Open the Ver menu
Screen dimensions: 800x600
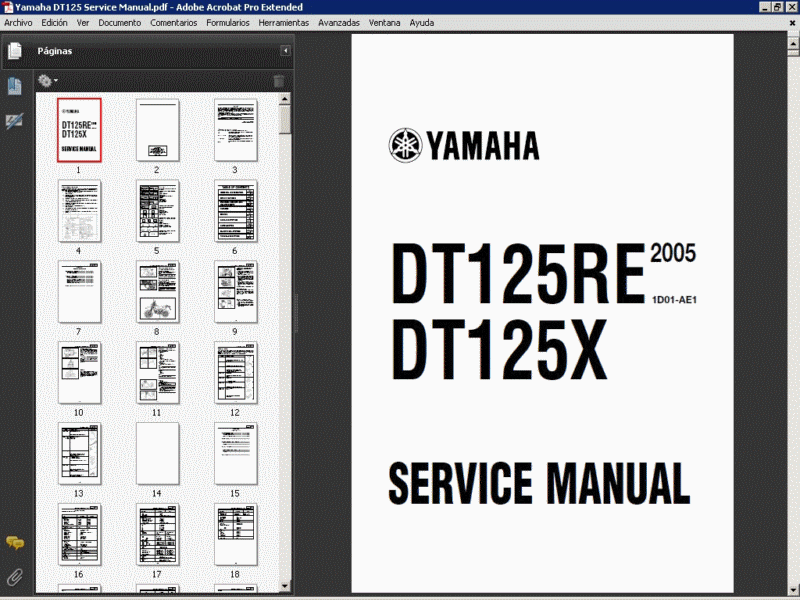click(x=83, y=23)
